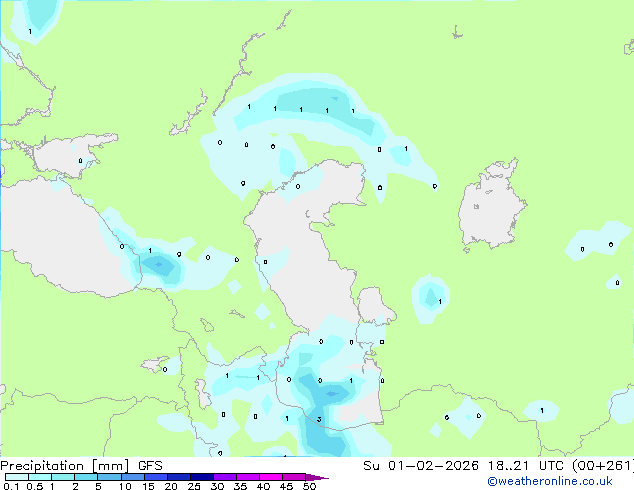This screenshot has width=634, height=490.
Task: Click the "15" legend scale label
Action: (x=148, y=486)
